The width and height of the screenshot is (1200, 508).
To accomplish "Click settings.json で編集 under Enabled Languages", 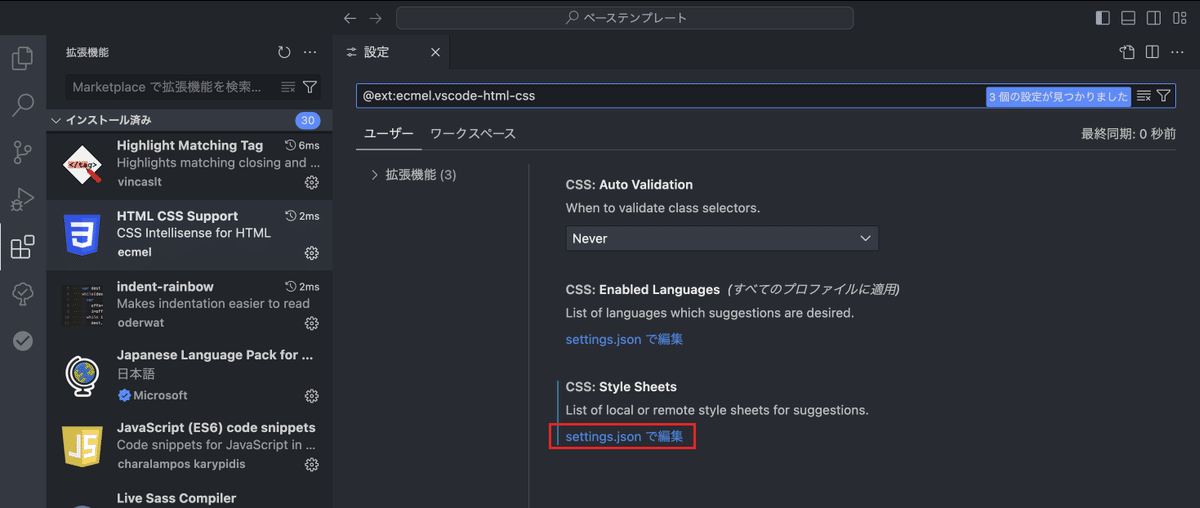I will point(624,339).
